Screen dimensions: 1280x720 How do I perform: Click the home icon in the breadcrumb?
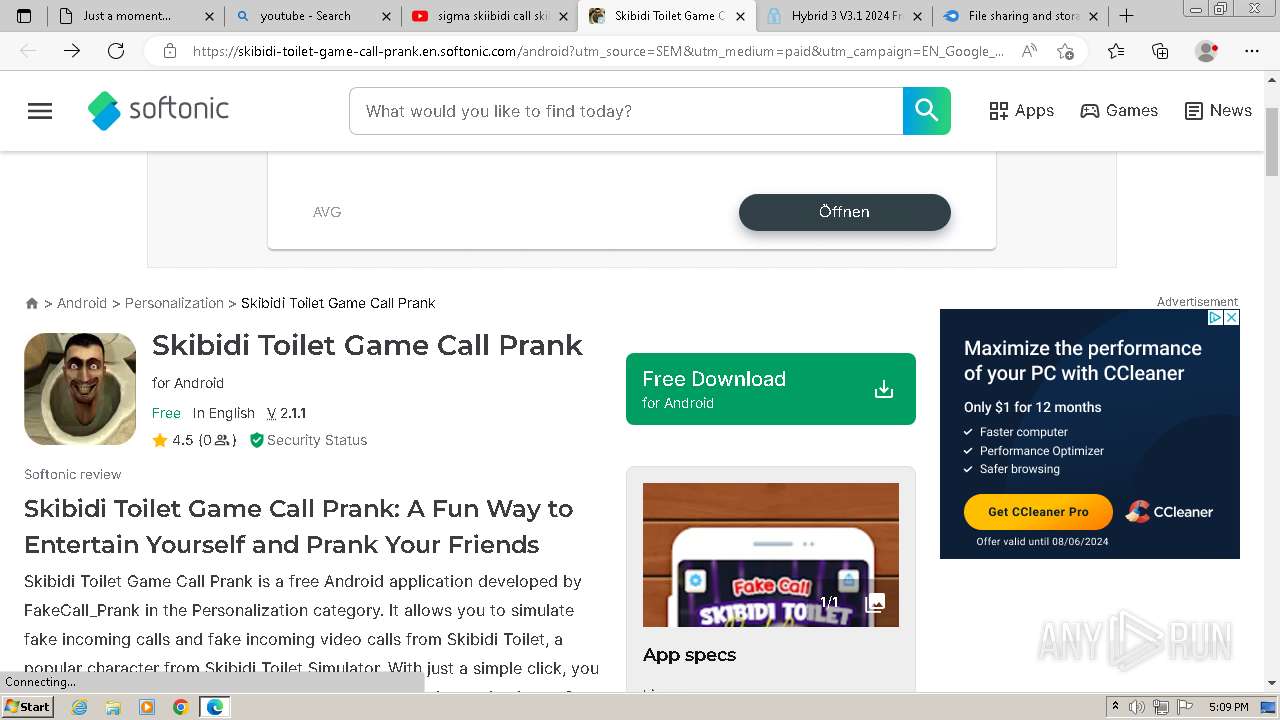(x=32, y=303)
